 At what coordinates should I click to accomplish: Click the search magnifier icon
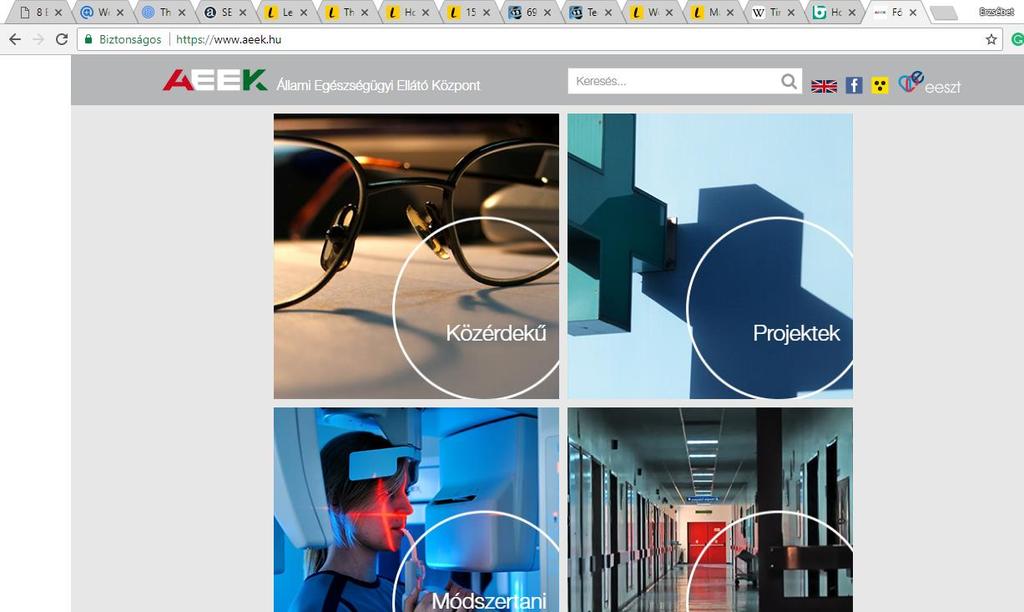coord(789,81)
